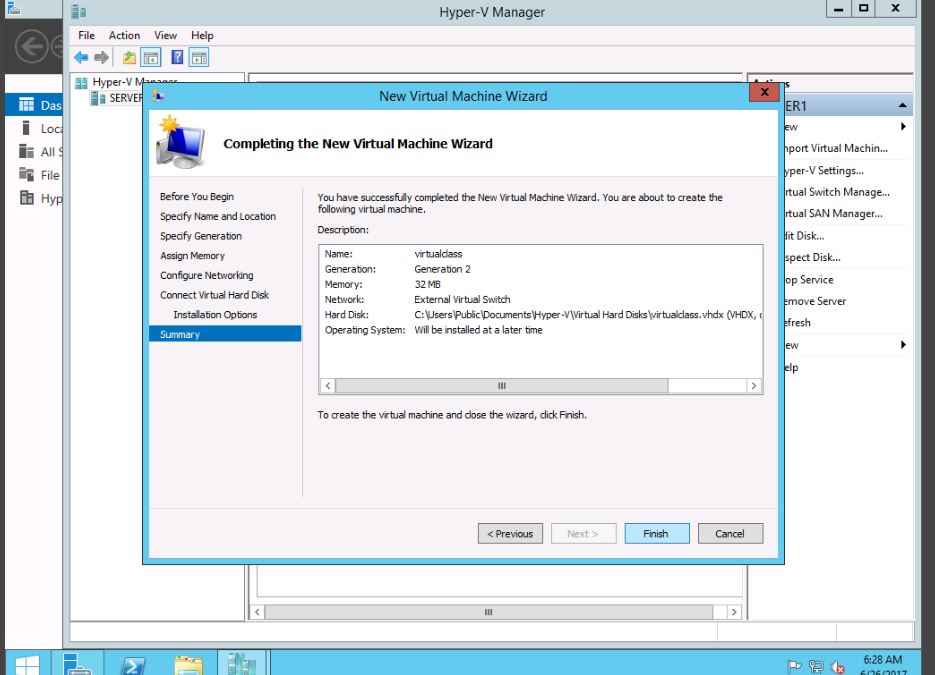Click Stop Service in Actions pane
Viewport: 935px width, 675px height.
coord(809,280)
